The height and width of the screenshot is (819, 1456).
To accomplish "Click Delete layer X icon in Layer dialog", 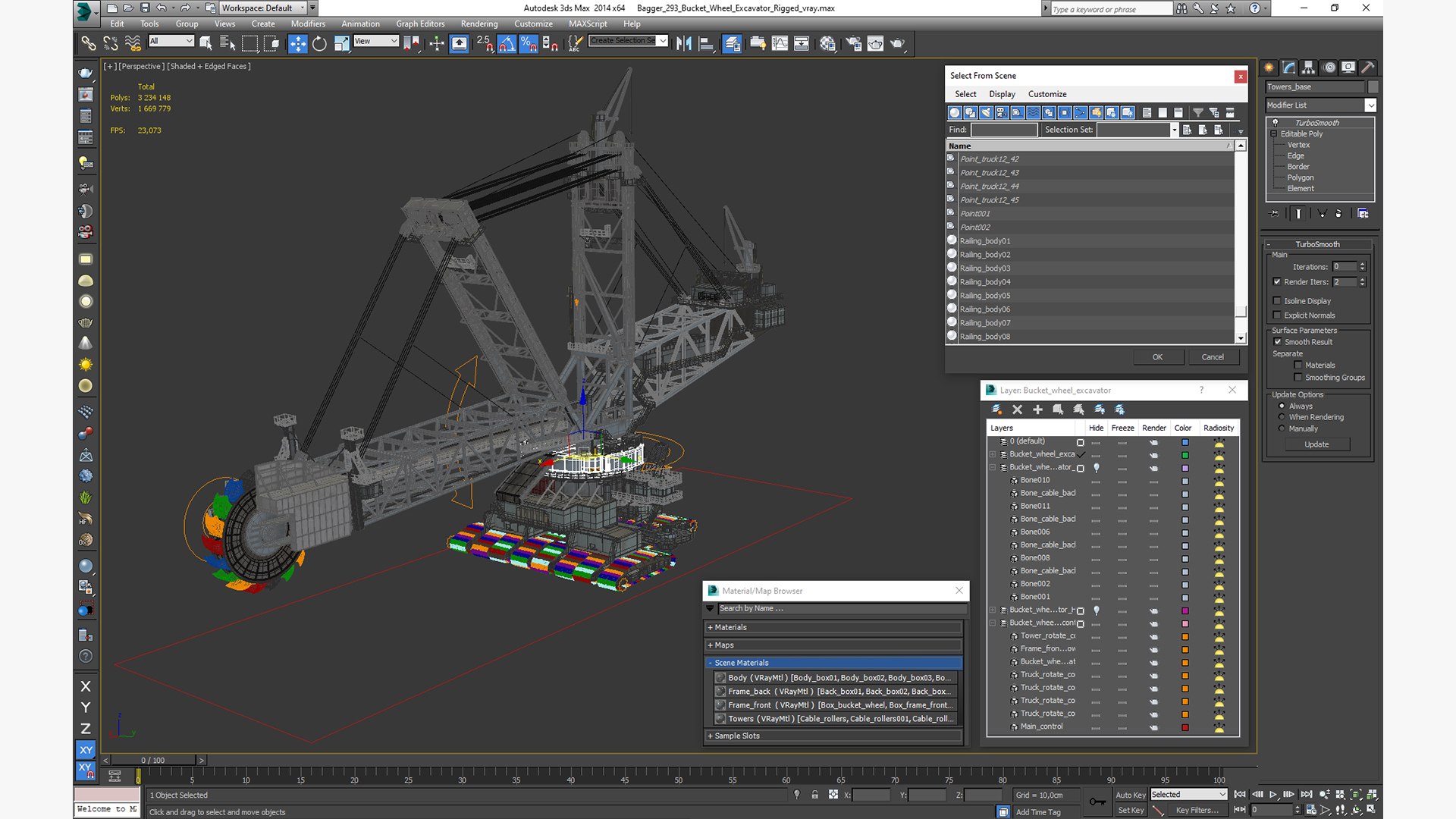I will pos(1018,409).
